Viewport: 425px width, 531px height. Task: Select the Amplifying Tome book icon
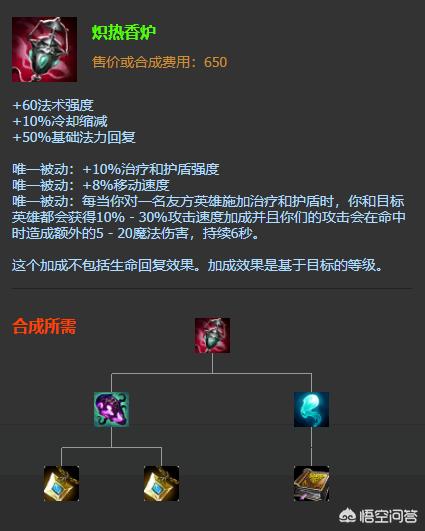[311, 483]
